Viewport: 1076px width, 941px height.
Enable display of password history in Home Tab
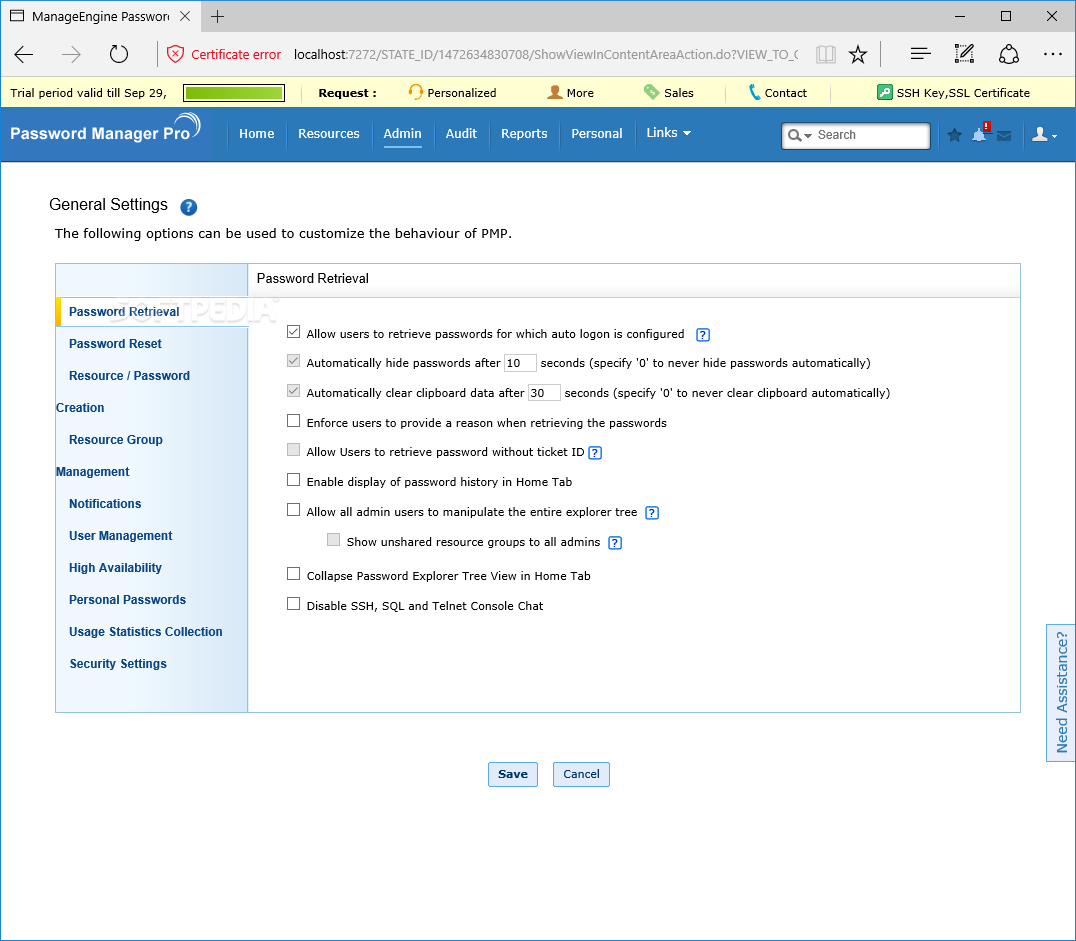294,480
